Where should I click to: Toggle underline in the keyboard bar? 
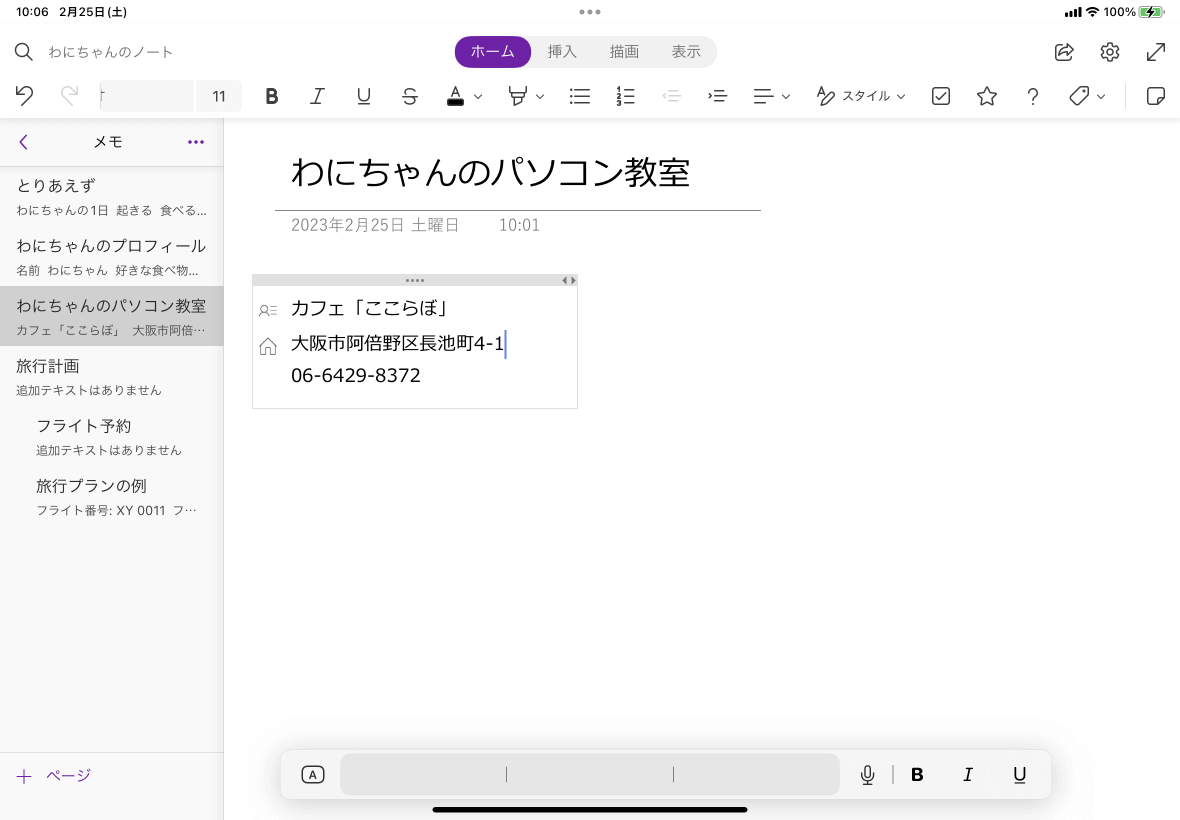1019,774
